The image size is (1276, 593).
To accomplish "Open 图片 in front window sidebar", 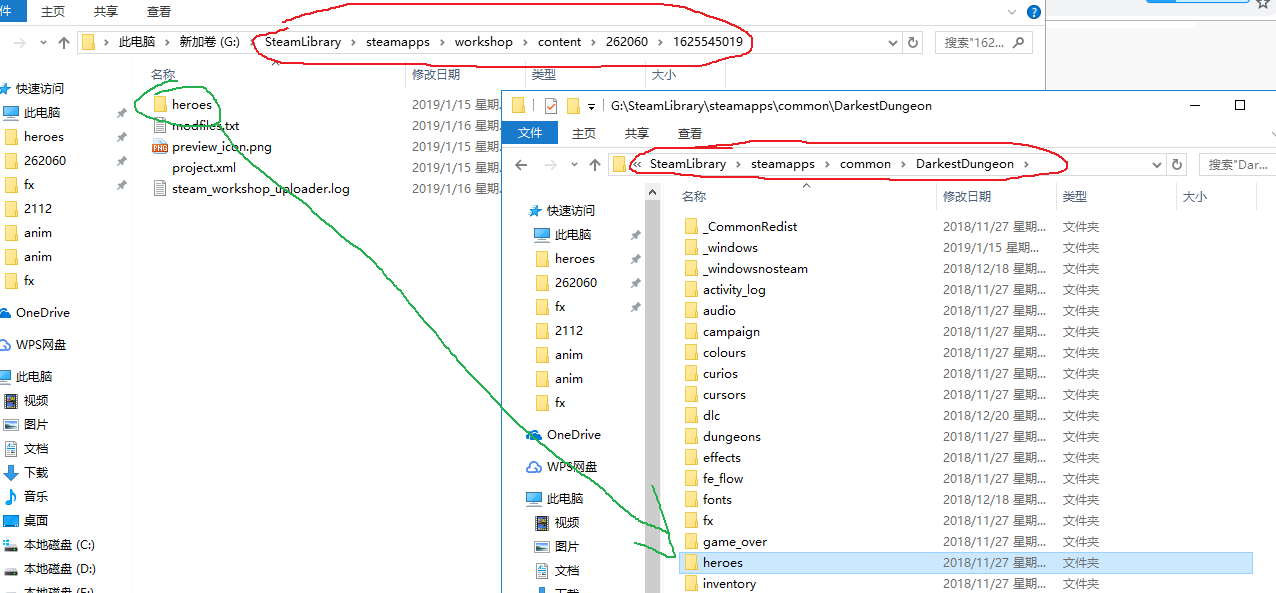I will click(x=567, y=547).
